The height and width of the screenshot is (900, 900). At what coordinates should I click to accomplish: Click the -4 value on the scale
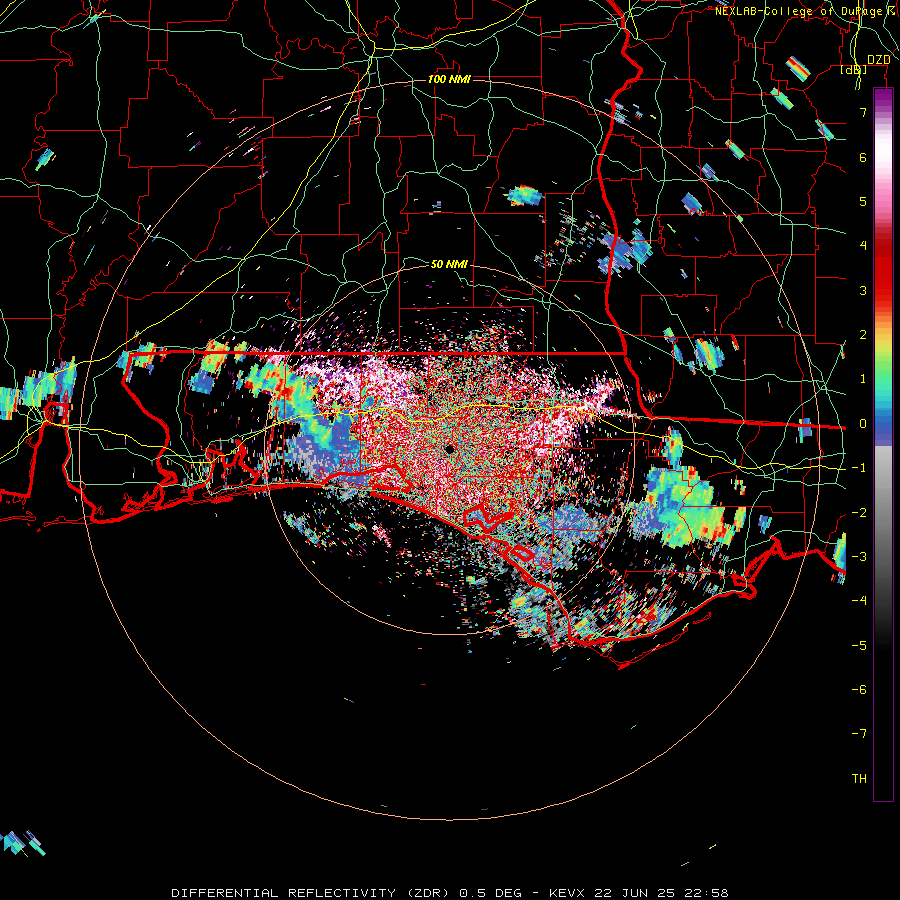pos(859,600)
